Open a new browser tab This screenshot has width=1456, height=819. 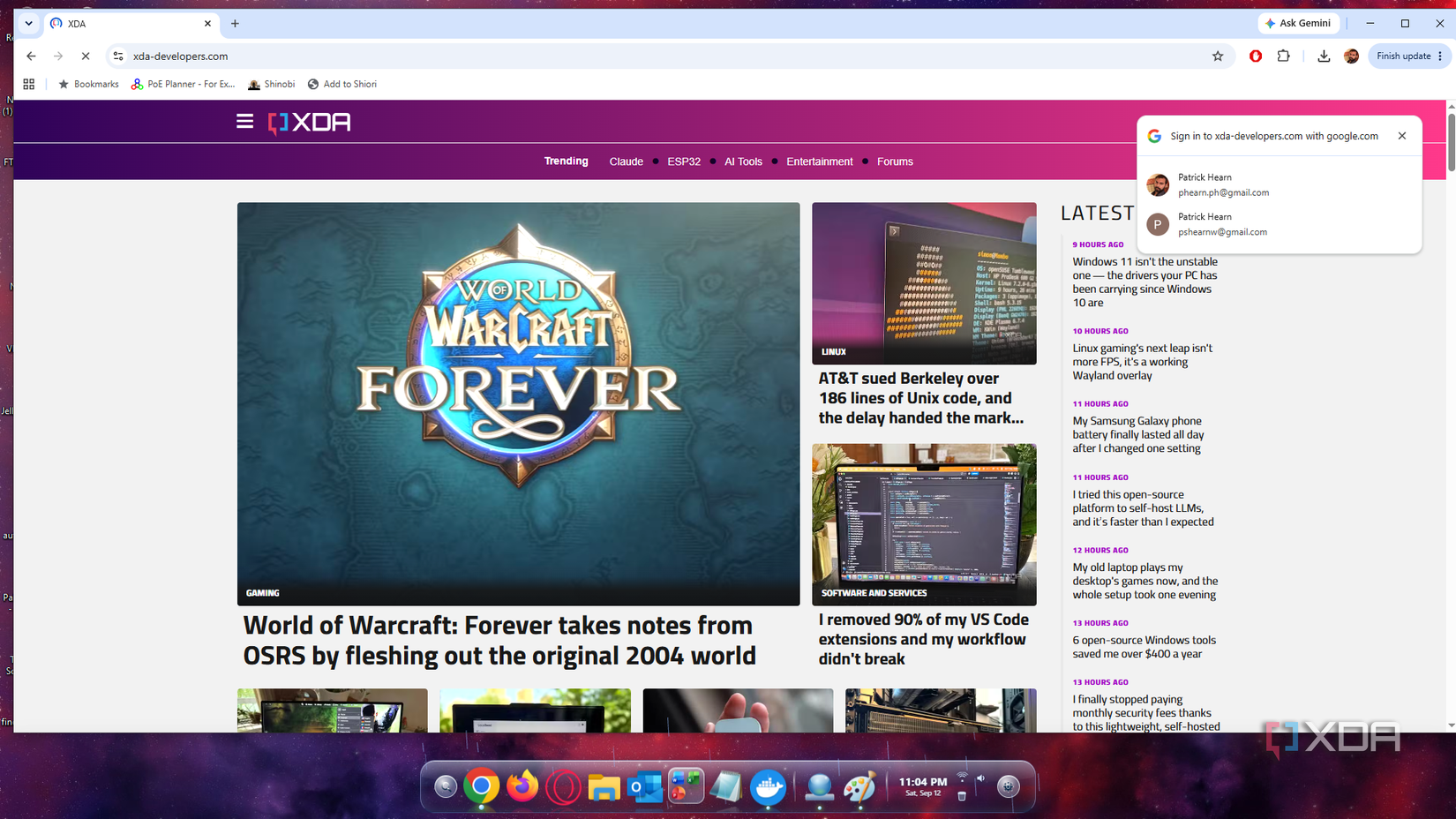coord(235,24)
